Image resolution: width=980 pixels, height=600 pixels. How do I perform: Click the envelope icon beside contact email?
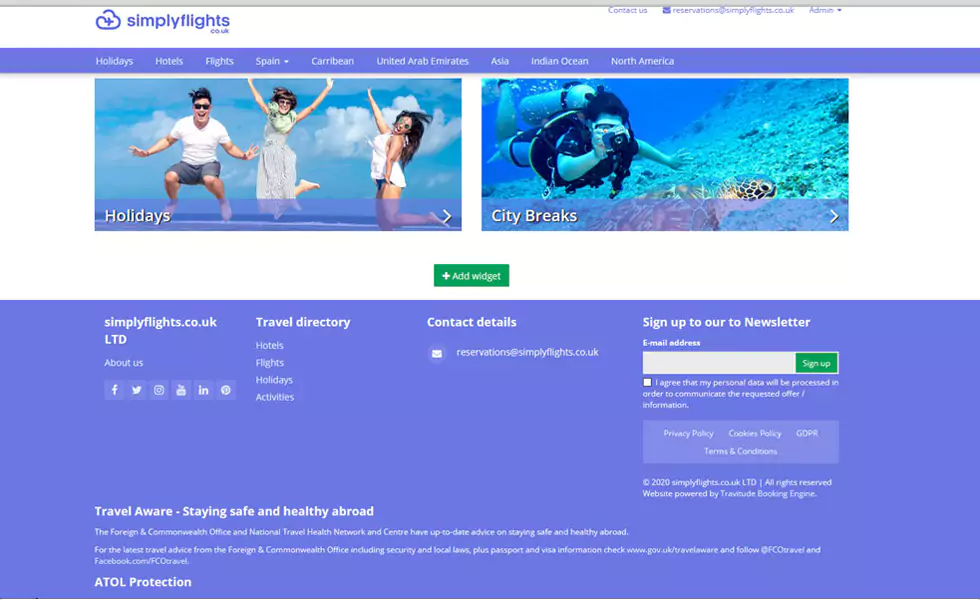437,353
